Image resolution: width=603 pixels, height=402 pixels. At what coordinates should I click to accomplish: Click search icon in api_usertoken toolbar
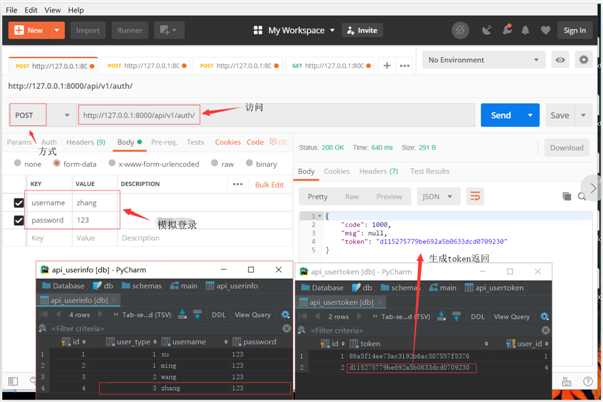[545, 317]
